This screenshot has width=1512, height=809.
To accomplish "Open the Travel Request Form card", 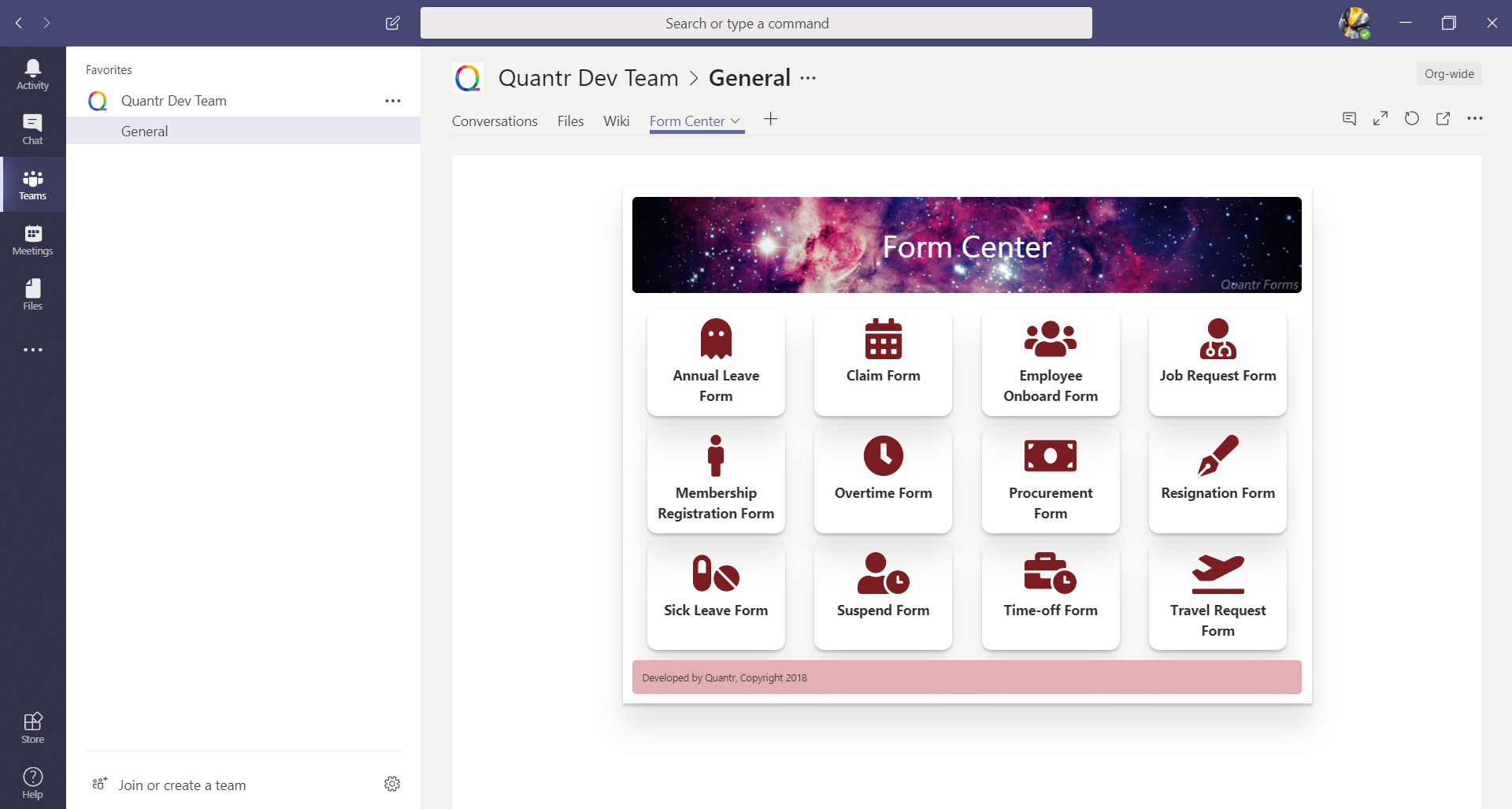I will (x=1217, y=596).
